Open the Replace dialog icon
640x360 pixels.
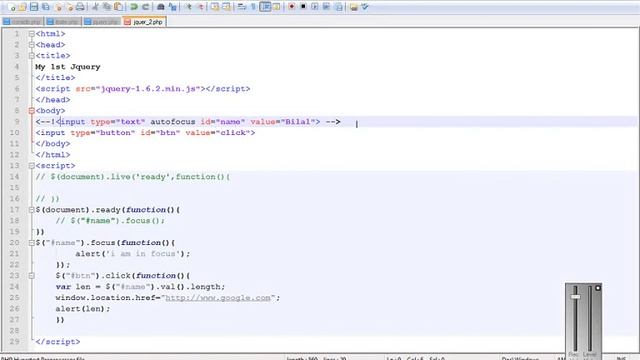pyautogui.click(x=173, y=7)
